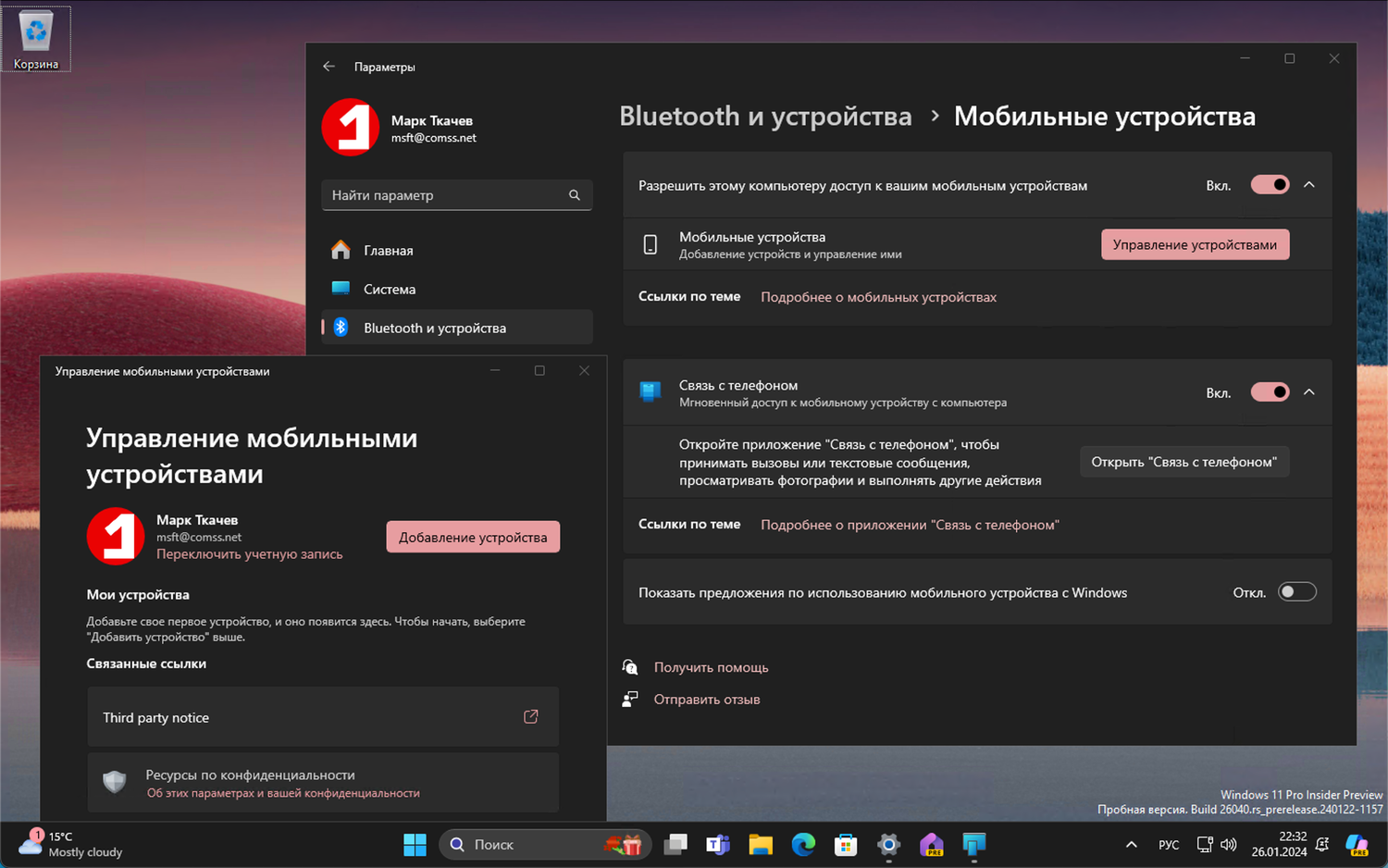Screen dimensions: 1388x868
Task: Click the Отправить отзыв link text
Action: pyautogui.click(x=707, y=700)
